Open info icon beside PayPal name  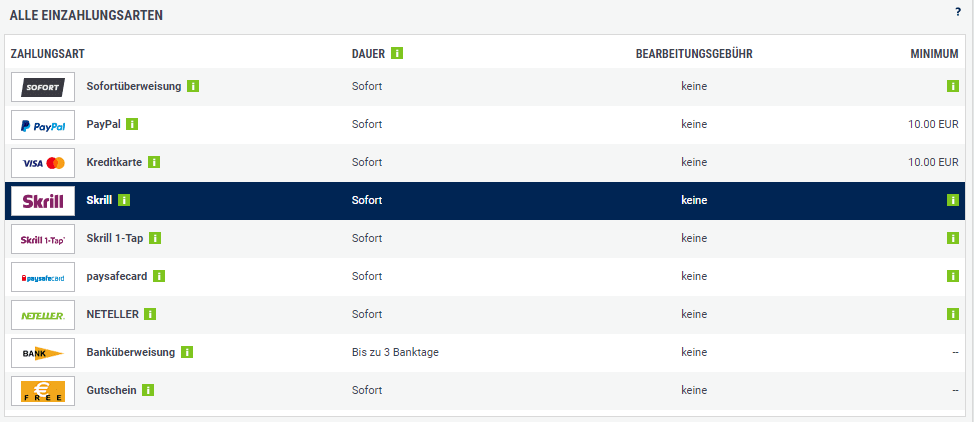pyautogui.click(x=132, y=124)
